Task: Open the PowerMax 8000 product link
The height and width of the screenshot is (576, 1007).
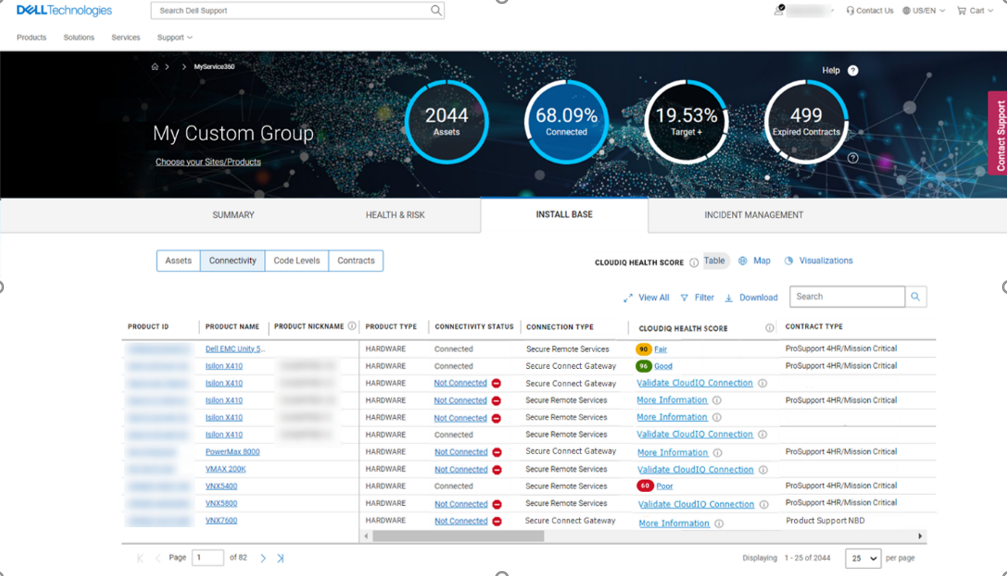Action: click(x=231, y=451)
